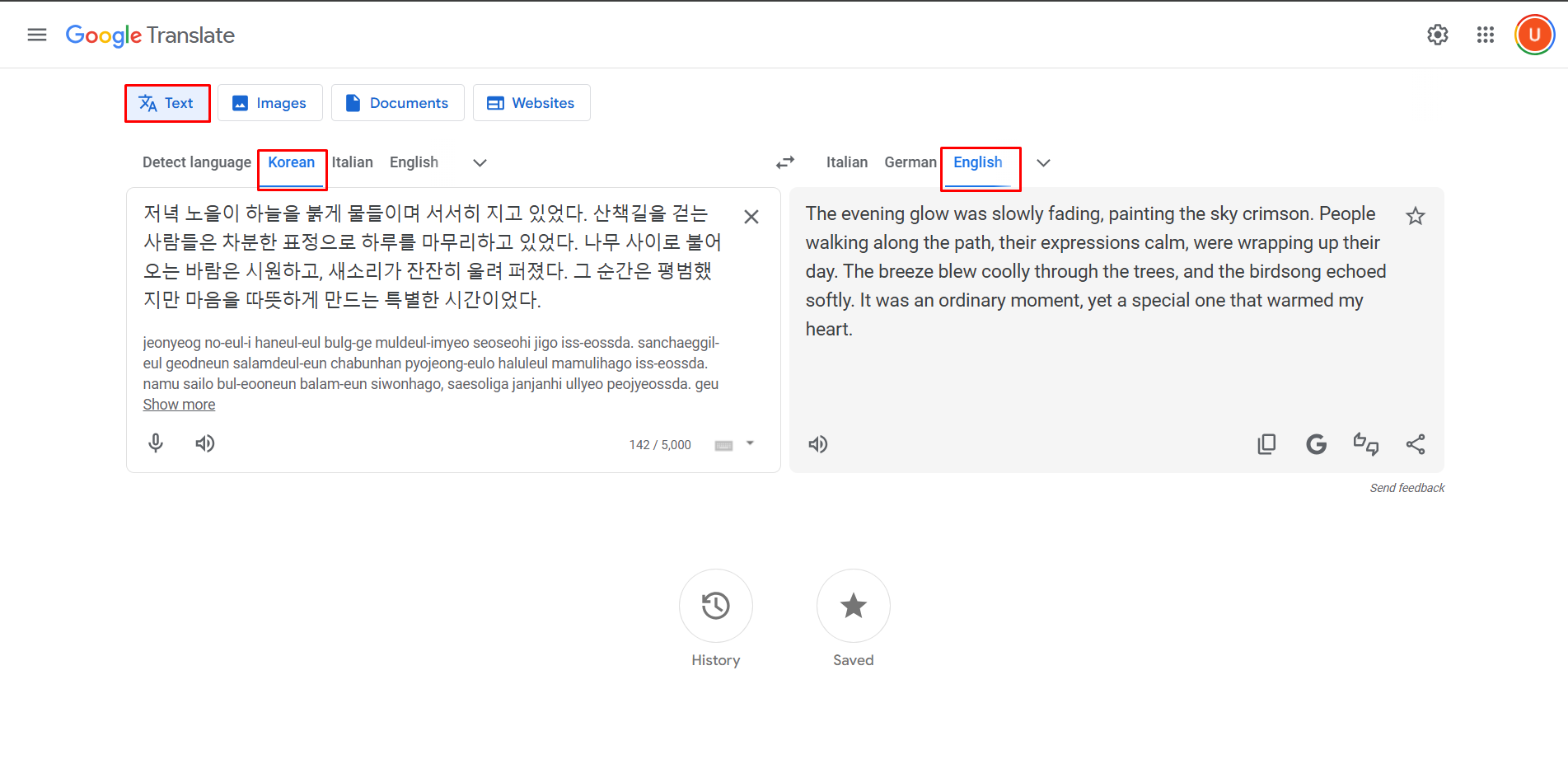
Task: Listen to the English translation
Action: [x=817, y=443]
